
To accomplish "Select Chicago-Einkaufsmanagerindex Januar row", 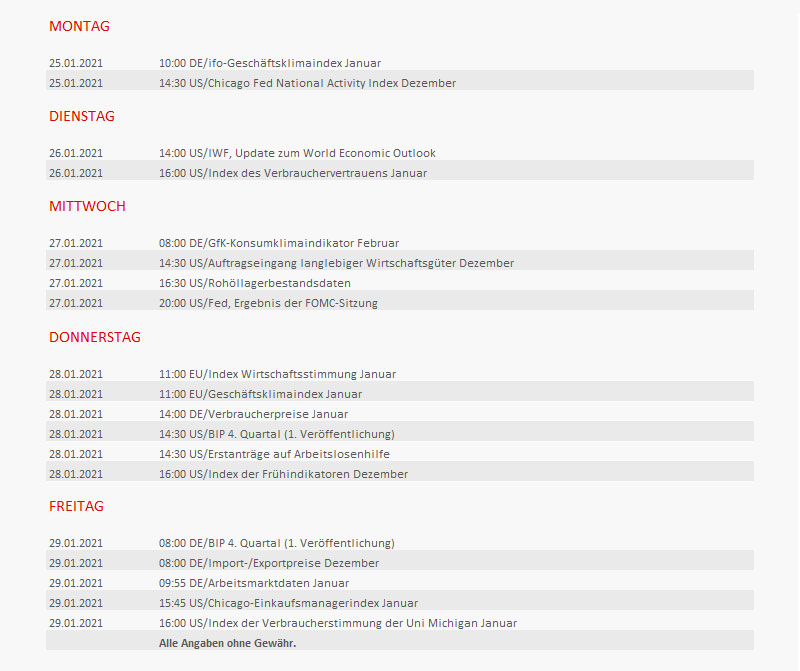I will pos(288,603).
